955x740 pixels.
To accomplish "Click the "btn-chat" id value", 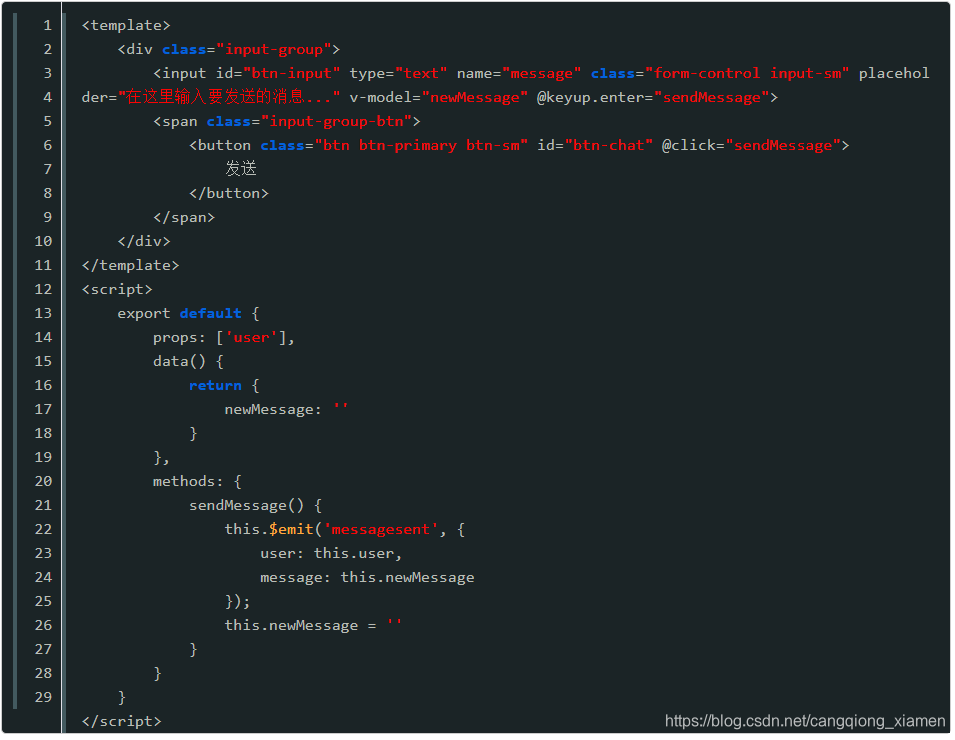I will (x=608, y=146).
